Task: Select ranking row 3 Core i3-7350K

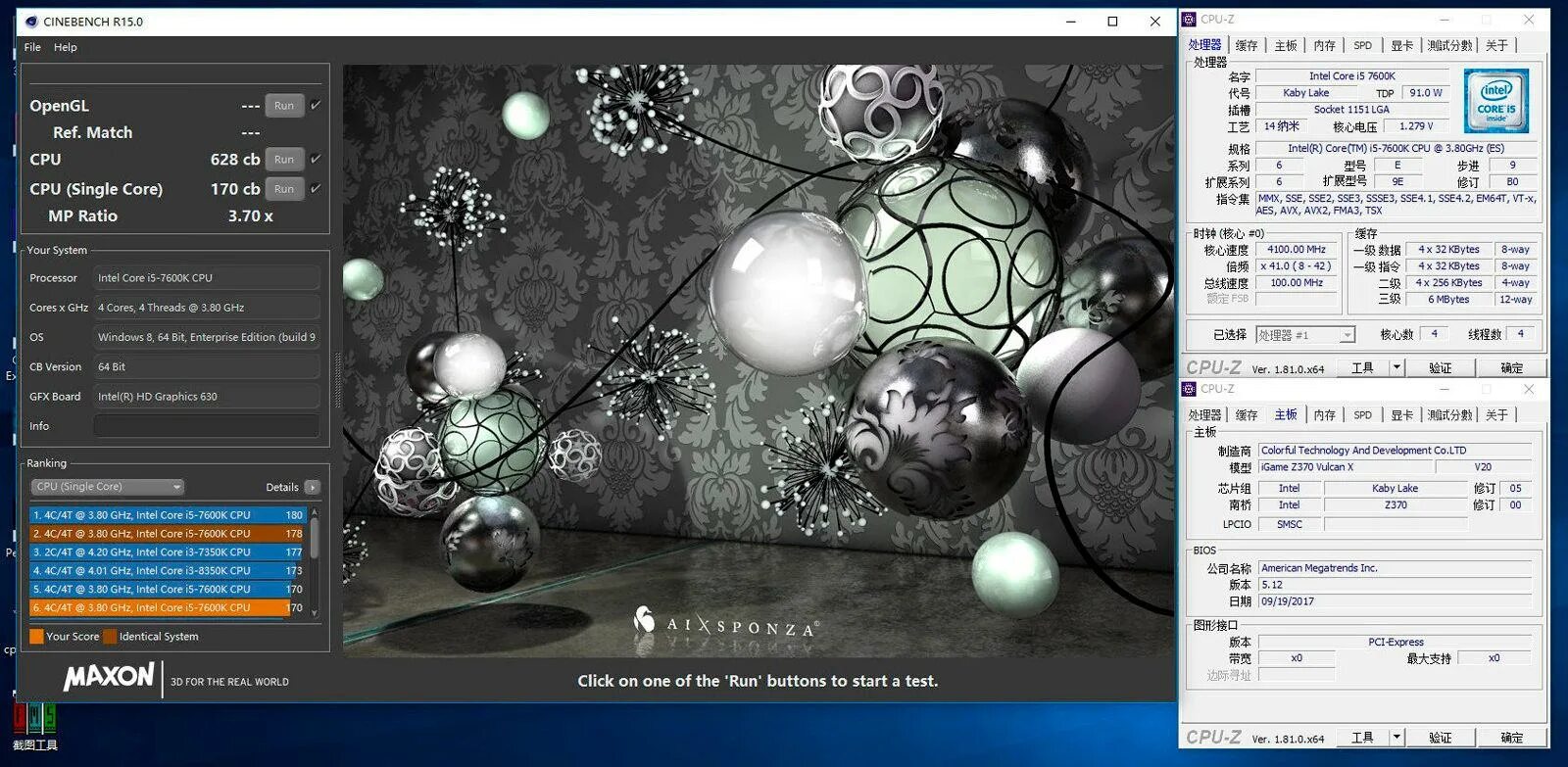Action: pos(168,551)
